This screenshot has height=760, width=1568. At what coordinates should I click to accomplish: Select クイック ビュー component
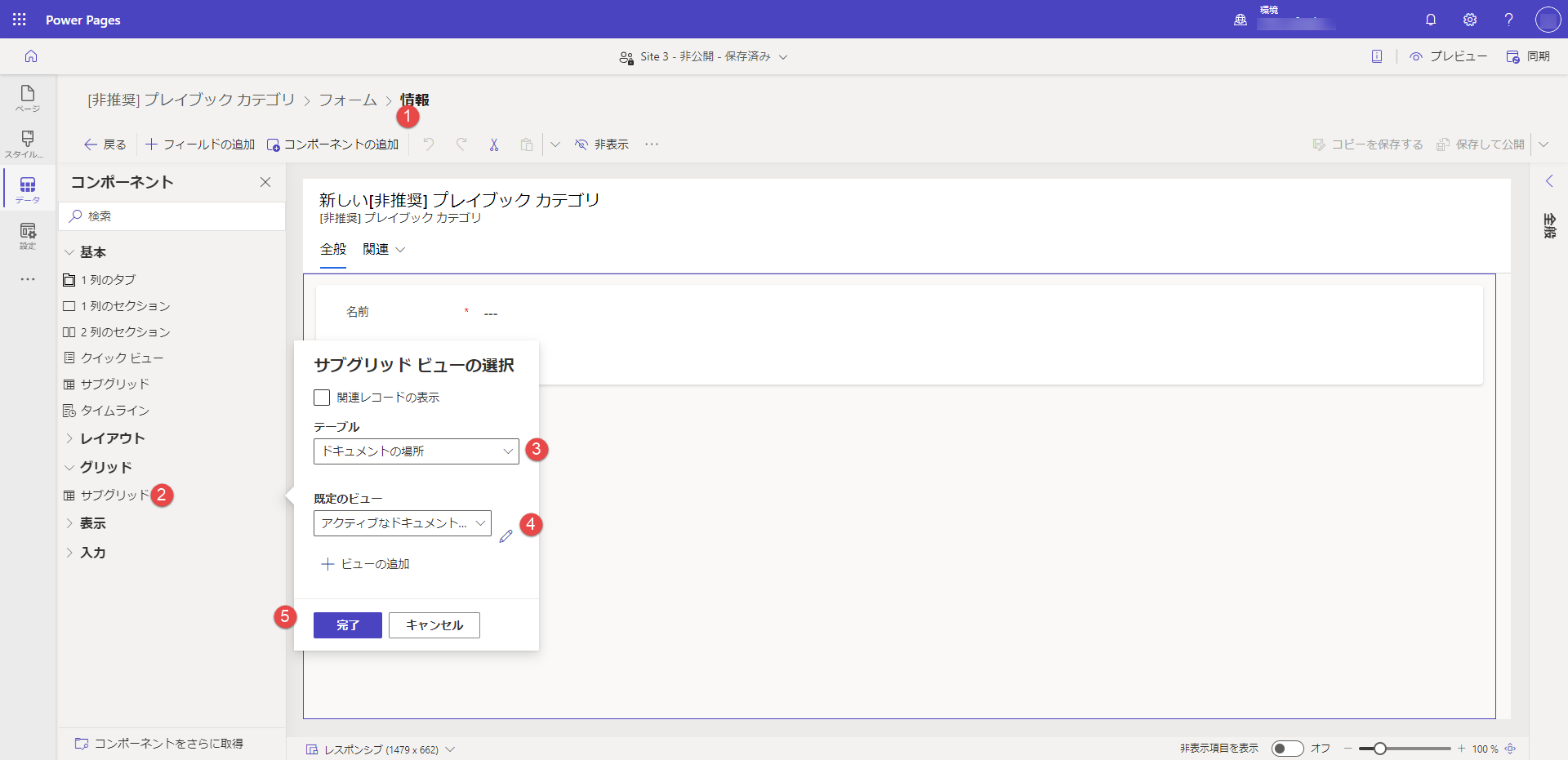[x=114, y=358]
